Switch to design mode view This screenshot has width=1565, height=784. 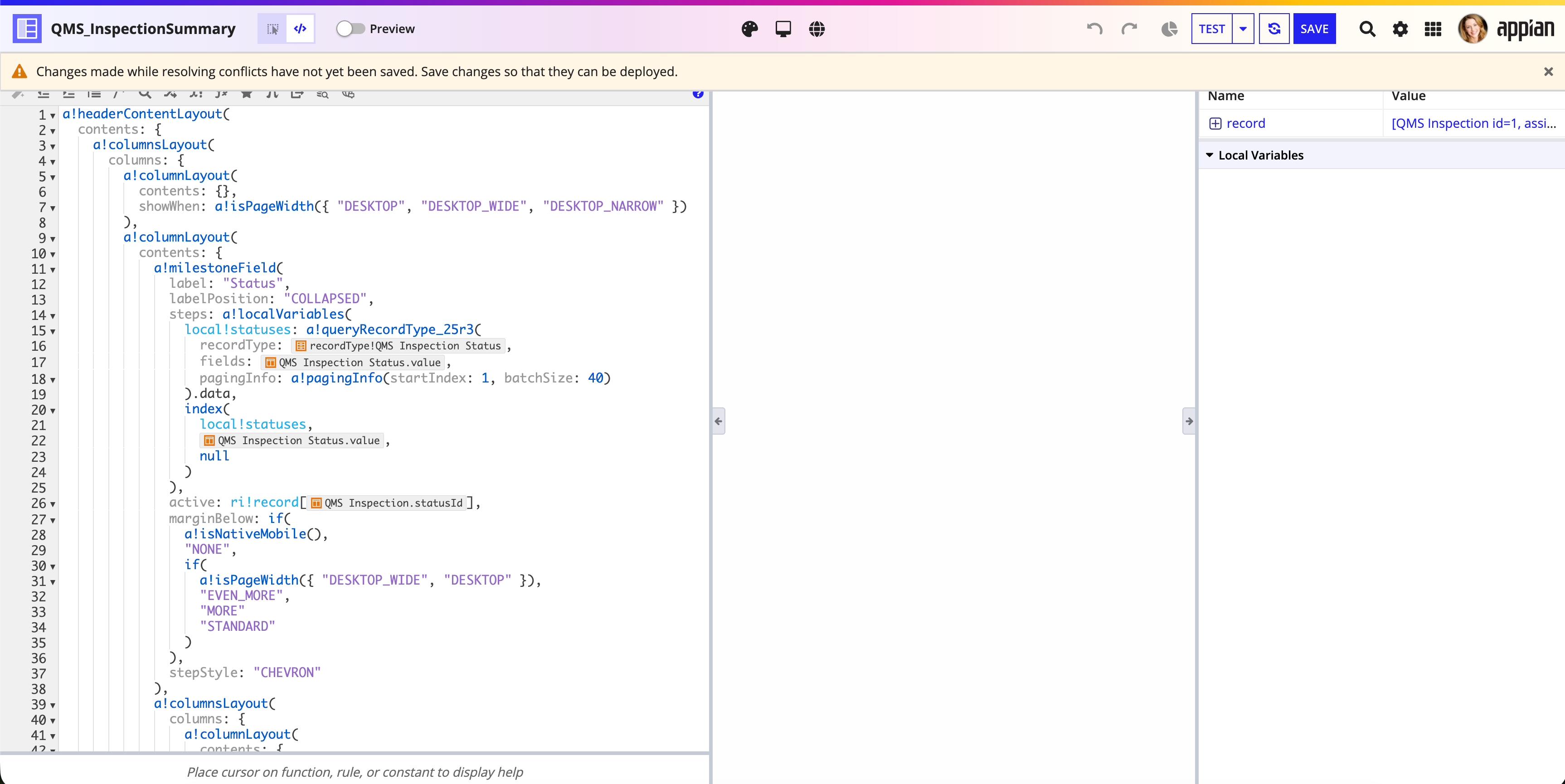click(272, 29)
